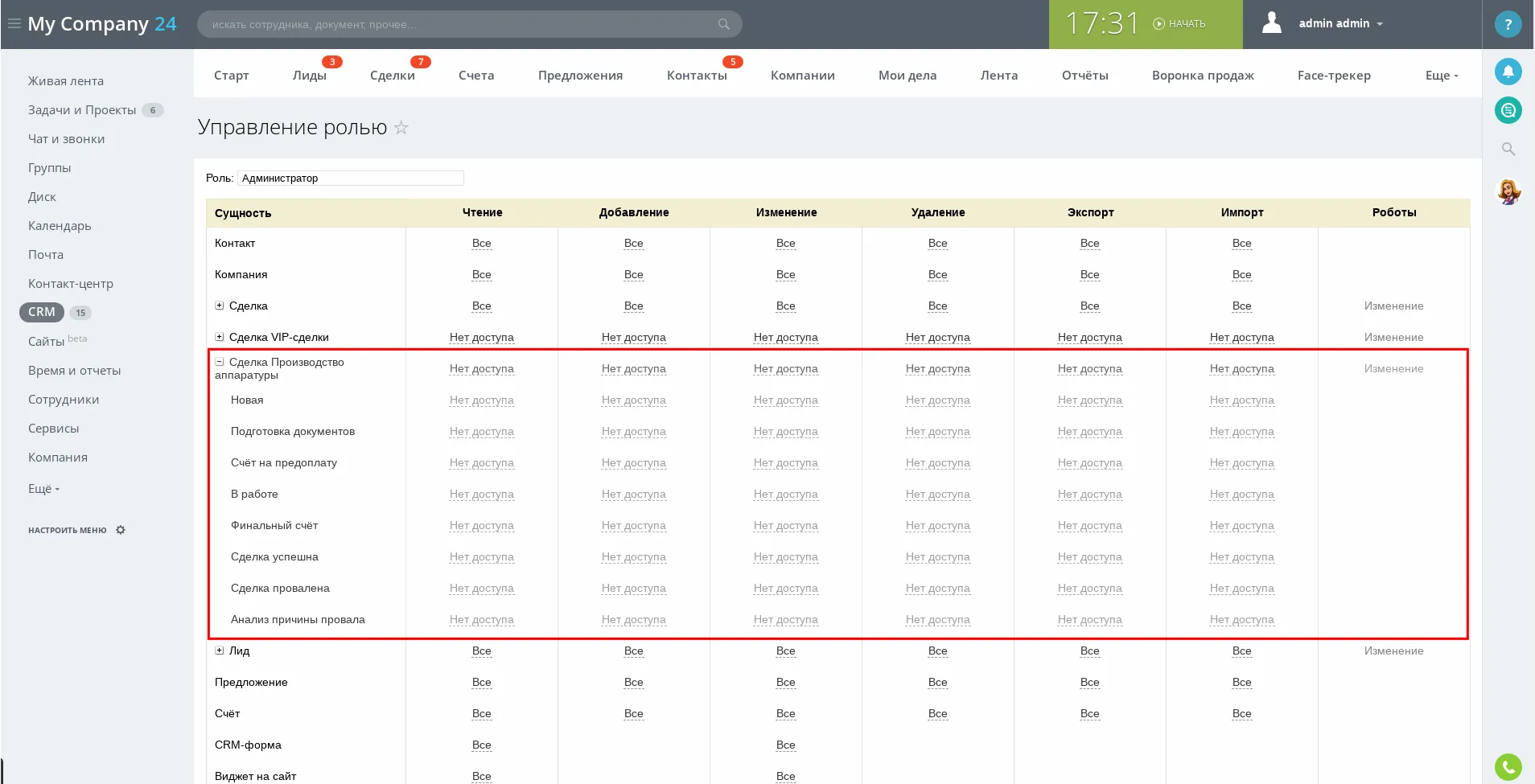Add page to favorites with star icon

[401, 128]
